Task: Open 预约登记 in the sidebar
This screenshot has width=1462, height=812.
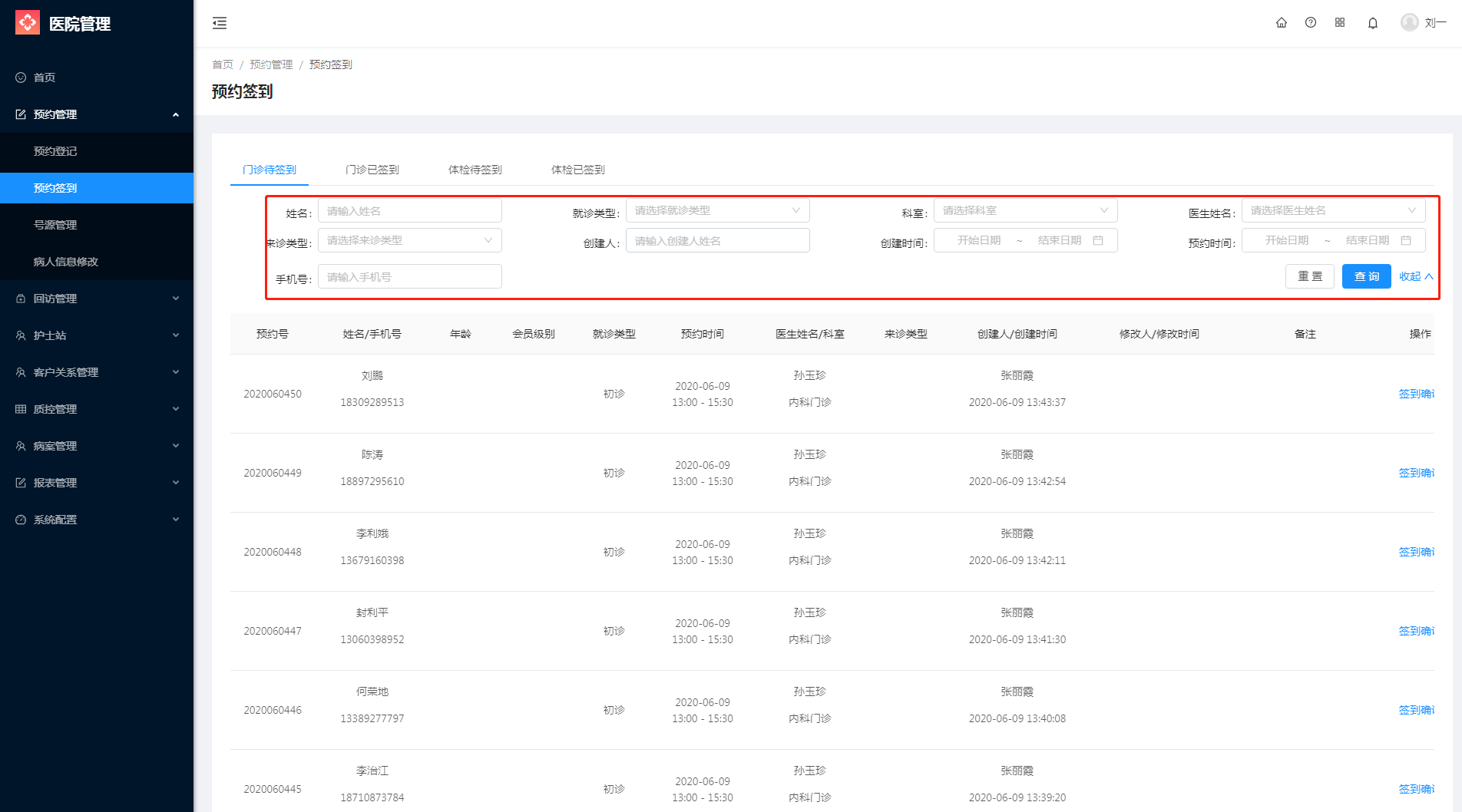Action: point(97,151)
